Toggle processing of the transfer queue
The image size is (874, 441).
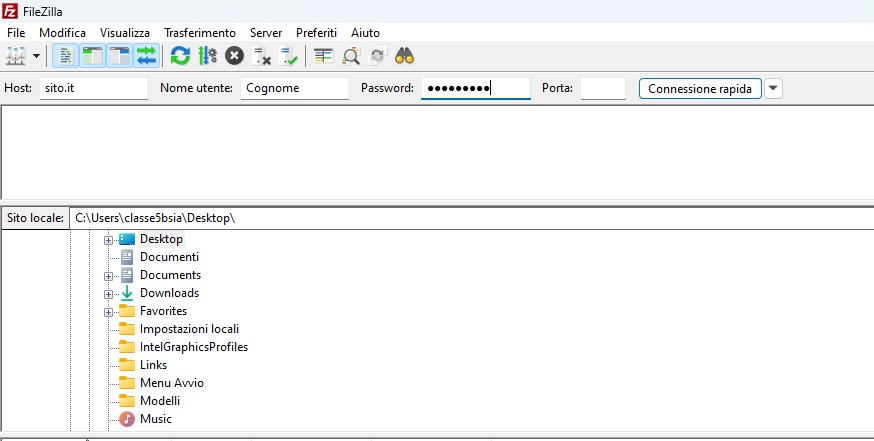click(x=207, y=56)
